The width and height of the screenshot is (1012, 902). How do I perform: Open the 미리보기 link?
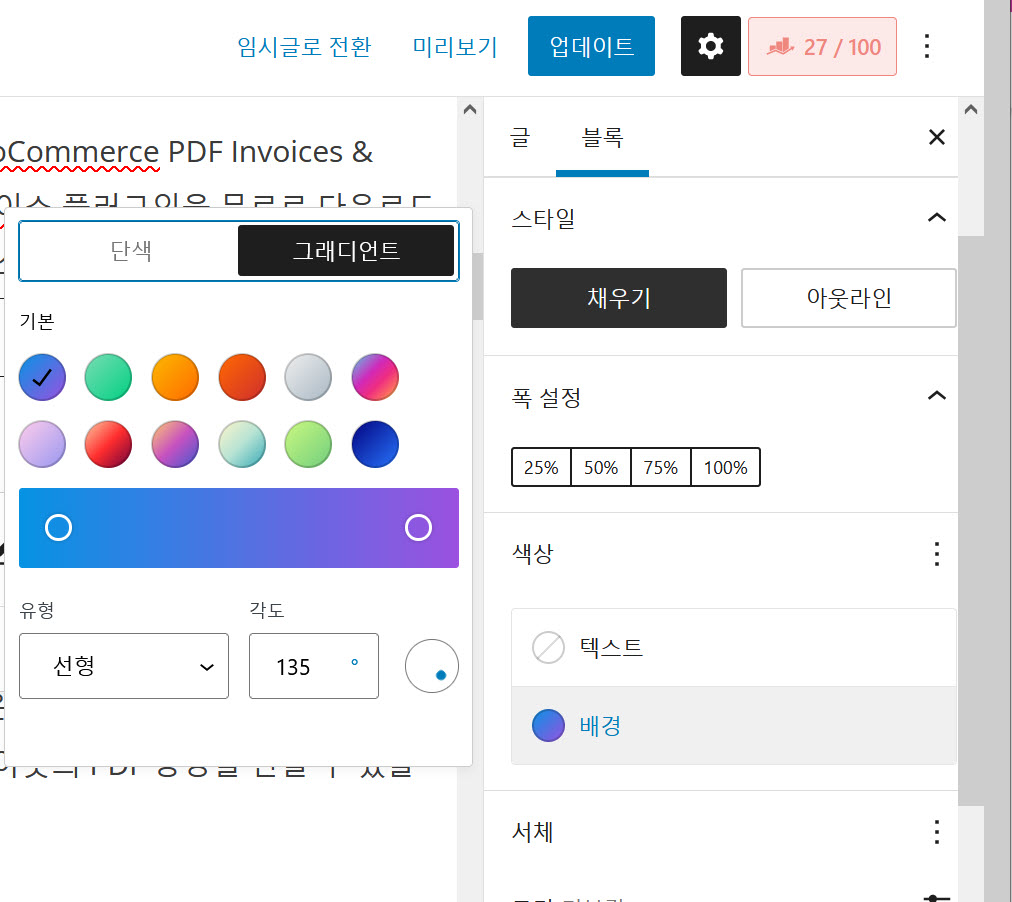[x=455, y=46]
